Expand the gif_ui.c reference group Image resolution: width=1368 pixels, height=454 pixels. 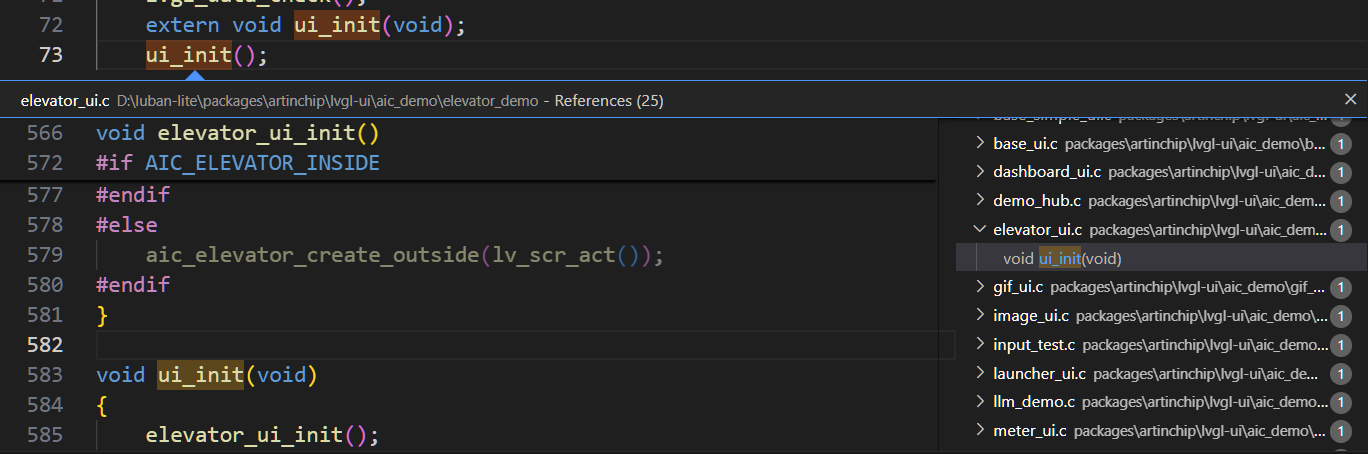click(x=980, y=287)
